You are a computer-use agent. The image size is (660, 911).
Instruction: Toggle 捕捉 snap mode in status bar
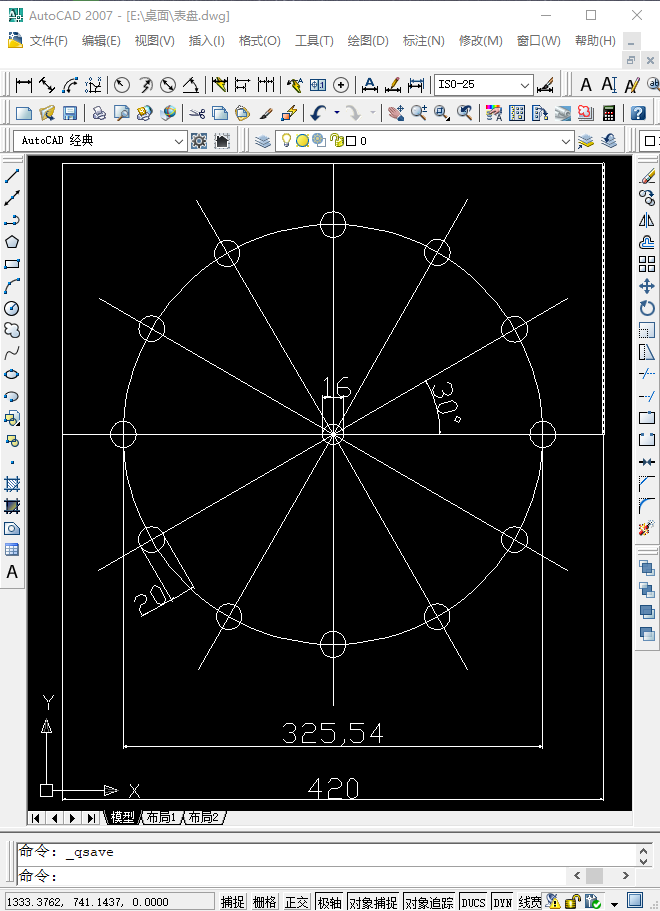click(x=233, y=902)
